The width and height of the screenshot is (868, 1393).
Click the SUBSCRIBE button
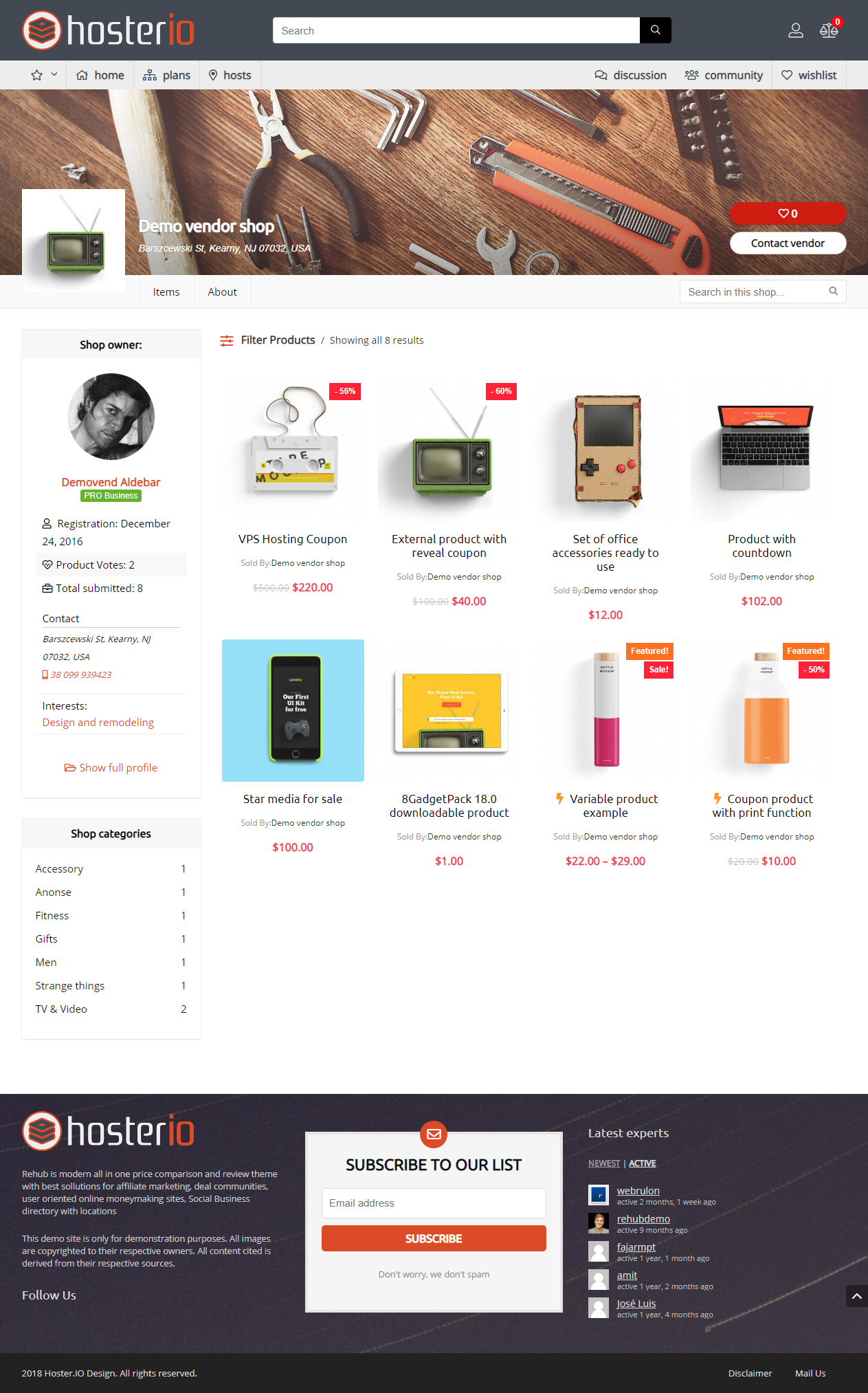434,1238
